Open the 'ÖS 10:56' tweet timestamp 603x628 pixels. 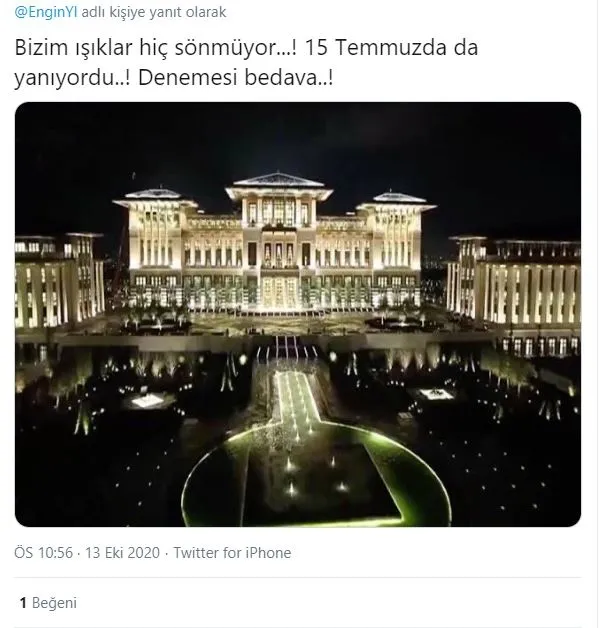(x=44, y=553)
